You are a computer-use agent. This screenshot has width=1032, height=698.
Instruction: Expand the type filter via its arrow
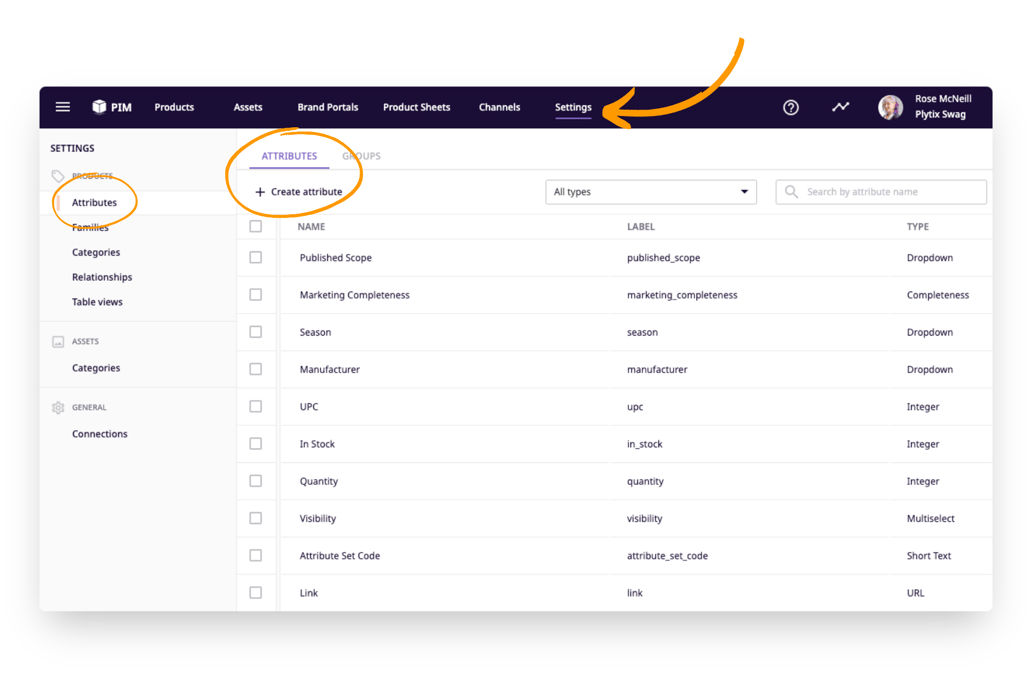tap(744, 191)
